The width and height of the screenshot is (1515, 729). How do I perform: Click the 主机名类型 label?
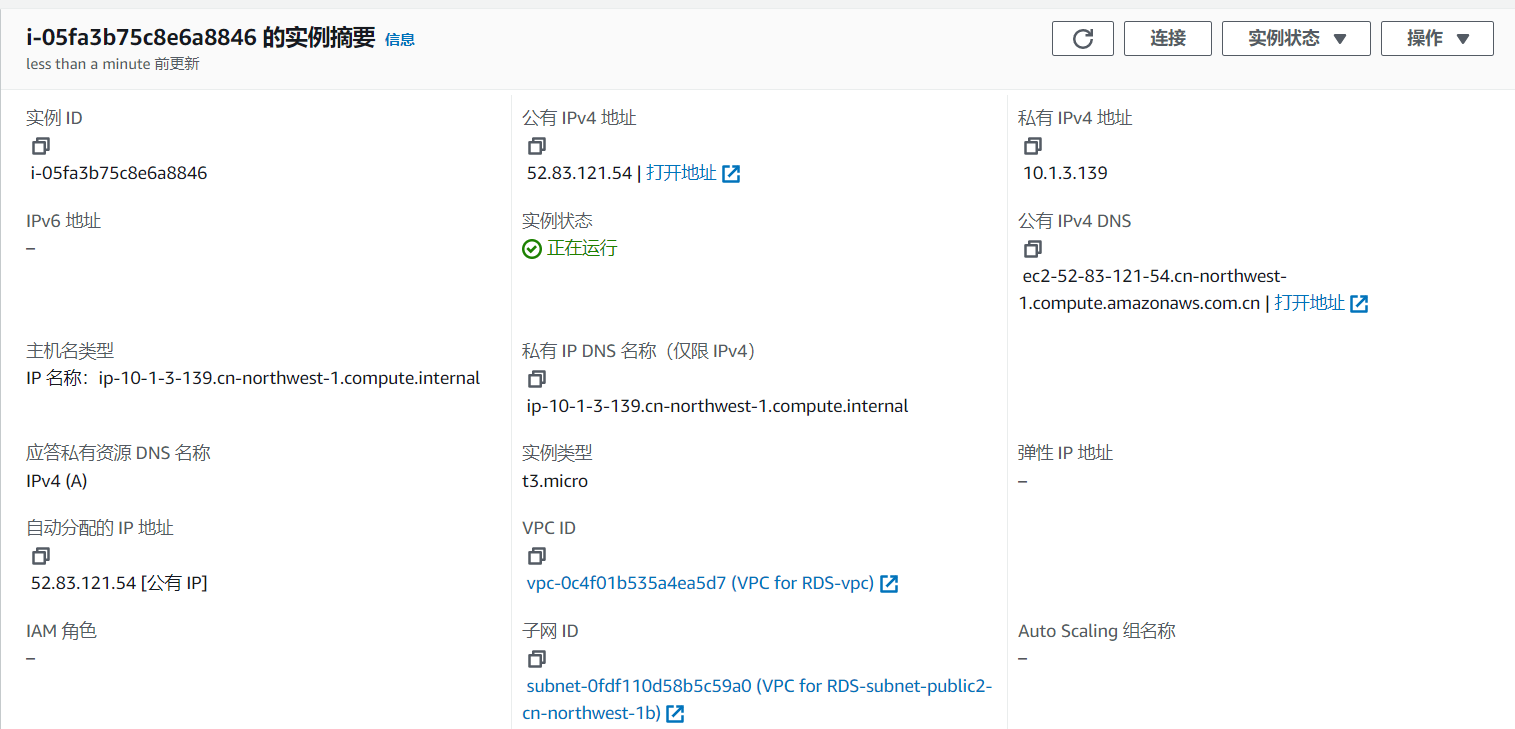[x=70, y=351]
